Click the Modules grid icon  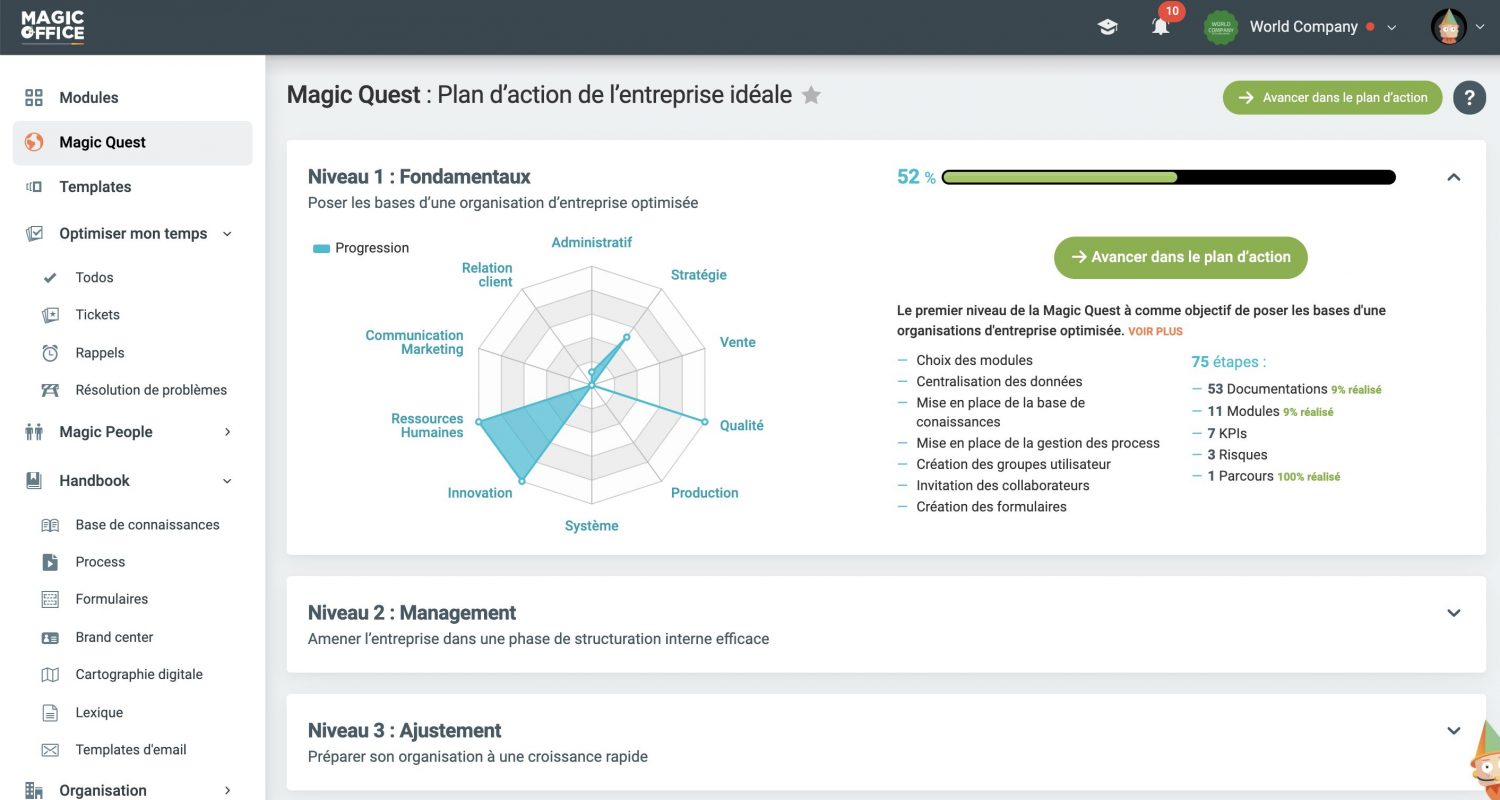tap(34, 97)
